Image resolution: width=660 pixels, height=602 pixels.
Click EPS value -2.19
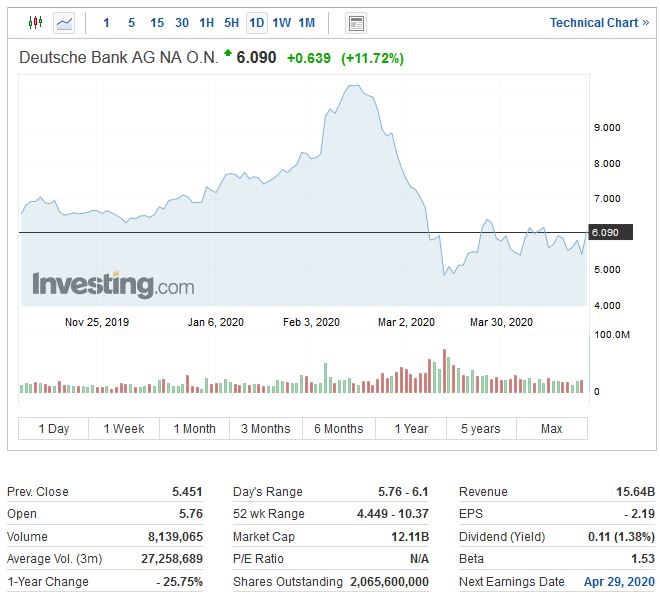click(x=639, y=514)
